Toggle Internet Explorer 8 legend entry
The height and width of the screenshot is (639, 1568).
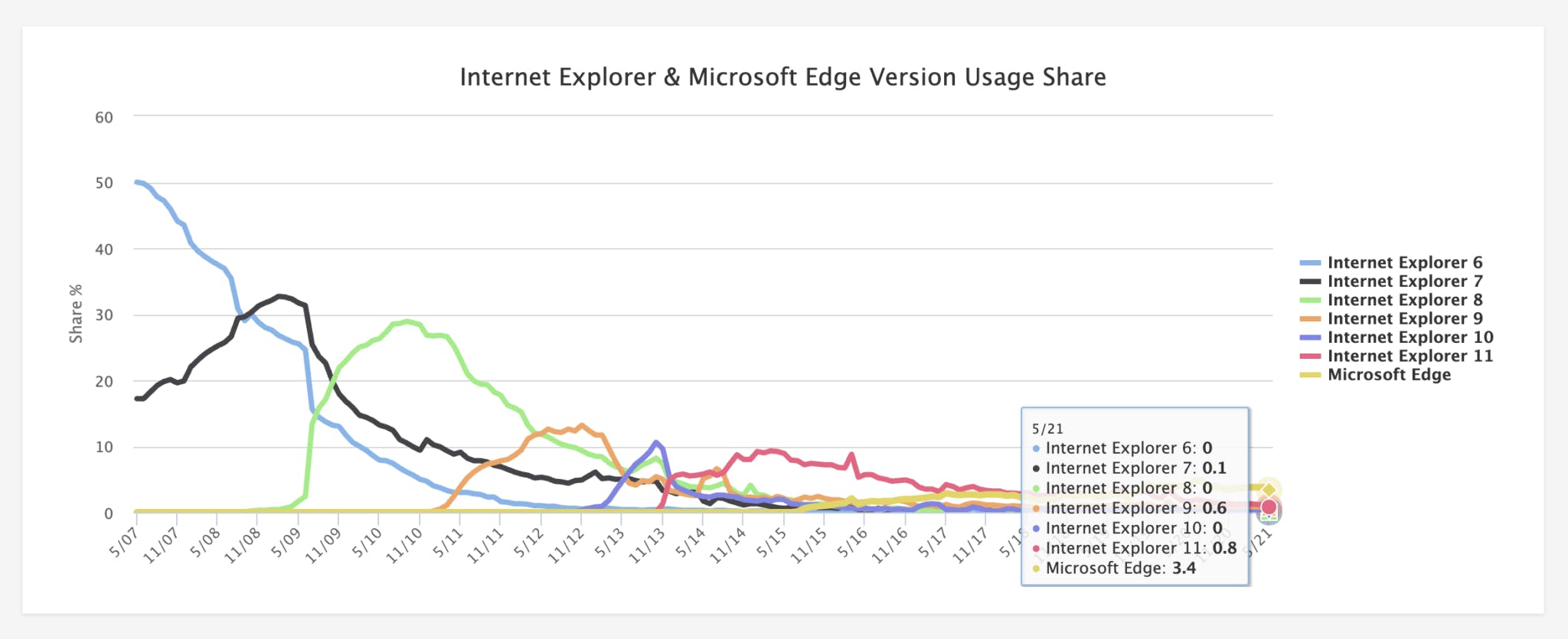[1404, 300]
